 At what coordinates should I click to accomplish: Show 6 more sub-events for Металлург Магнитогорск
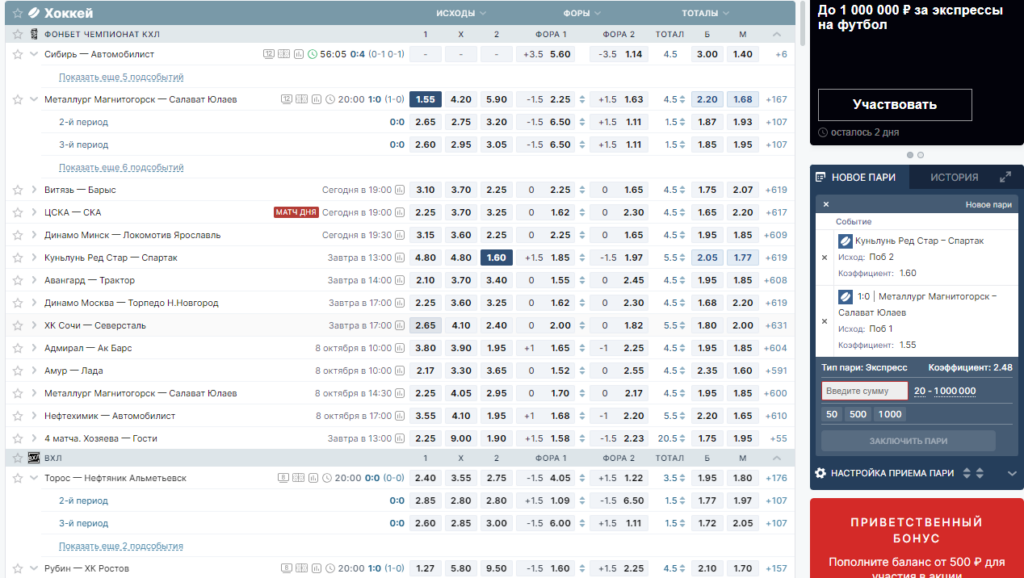121,167
